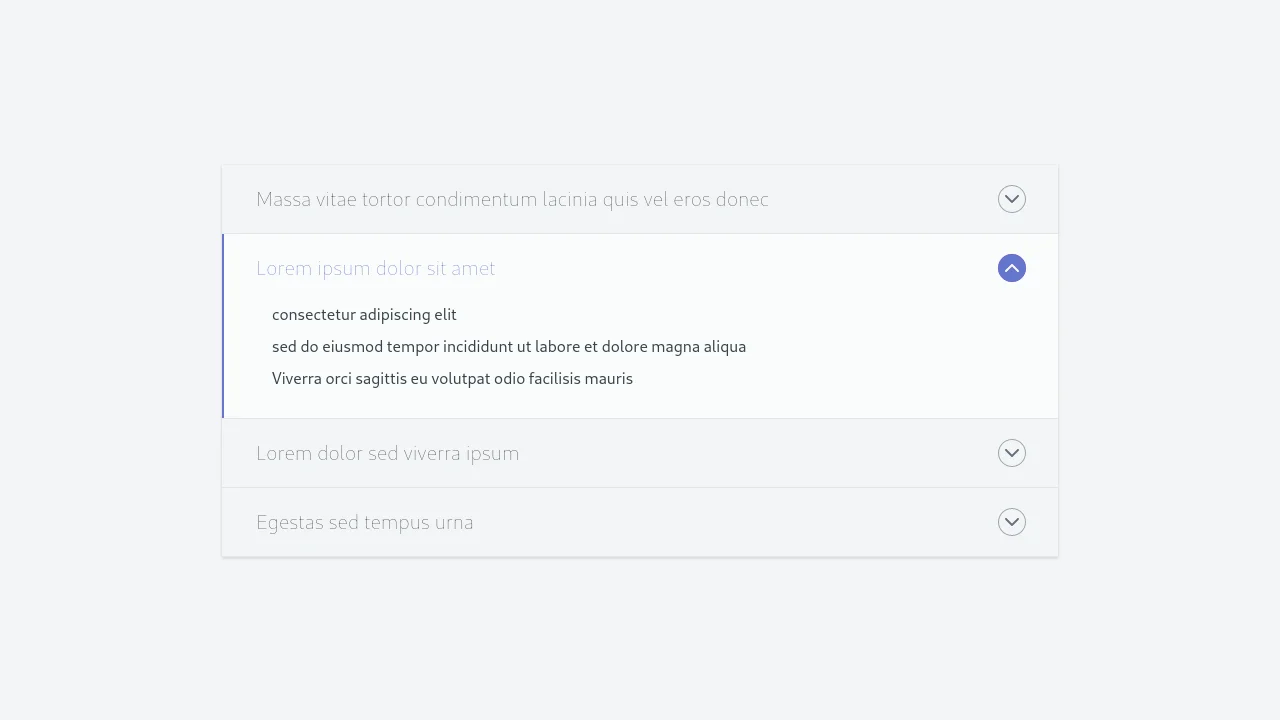Click the word "amet" in the expanded header
This screenshot has width=1280, height=720.
click(x=473, y=268)
